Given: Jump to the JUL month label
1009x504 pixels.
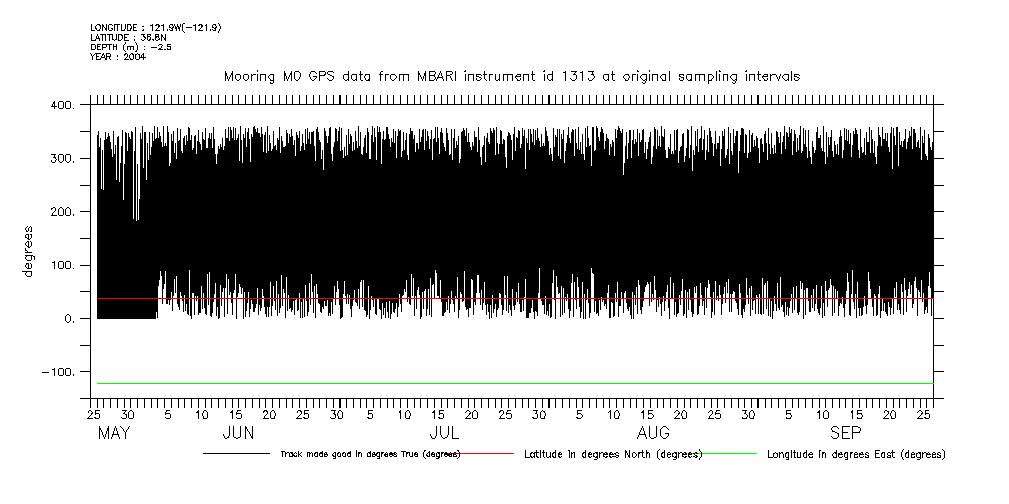Looking at the screenshot, I should (x=443, y=434).
